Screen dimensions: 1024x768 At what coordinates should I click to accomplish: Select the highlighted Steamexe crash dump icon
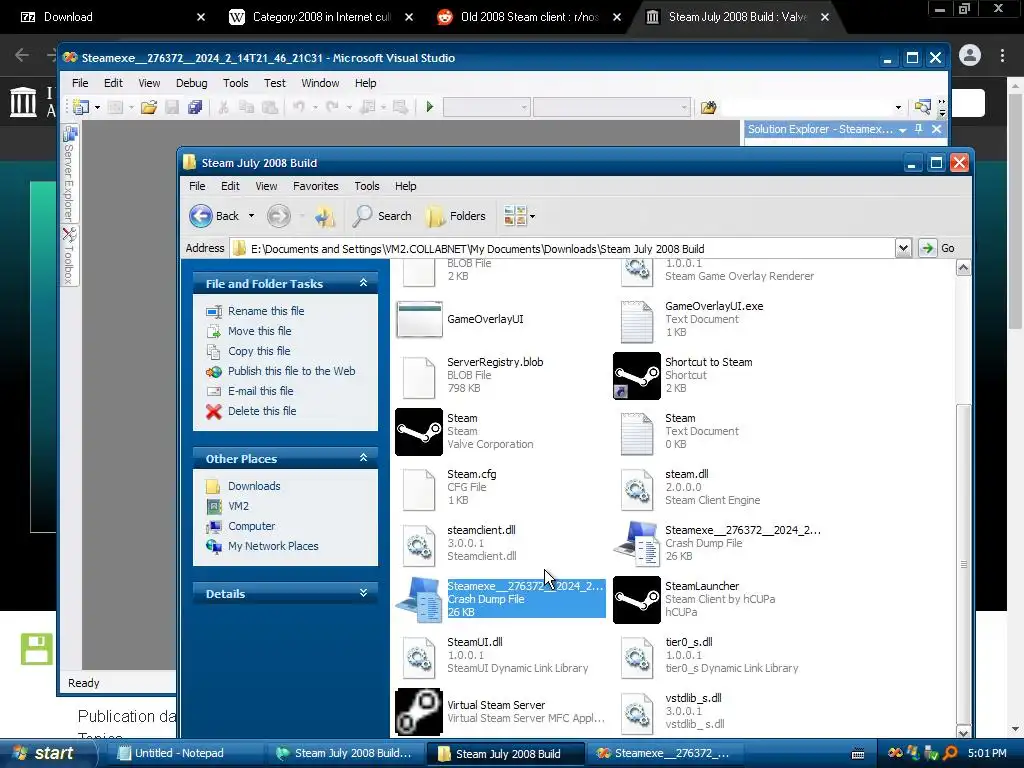tap(419, 600)
